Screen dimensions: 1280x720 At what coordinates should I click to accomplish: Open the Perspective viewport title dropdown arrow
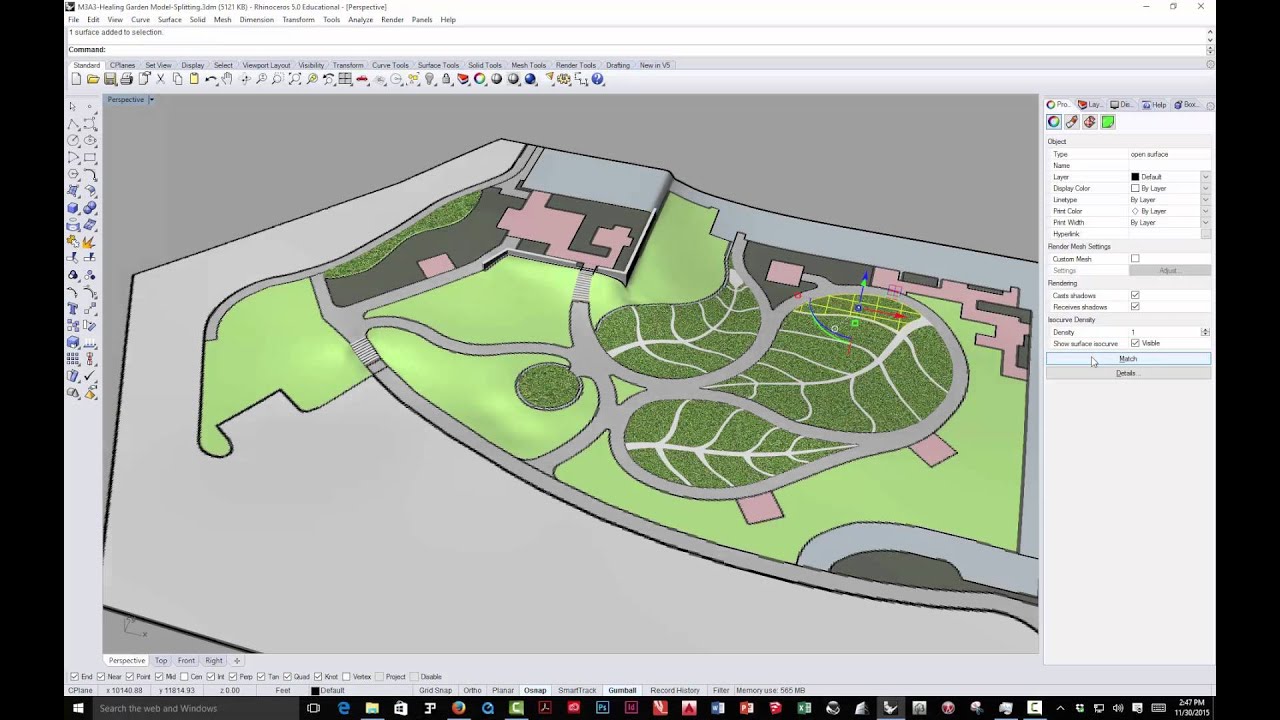click(x=151, y=100)
